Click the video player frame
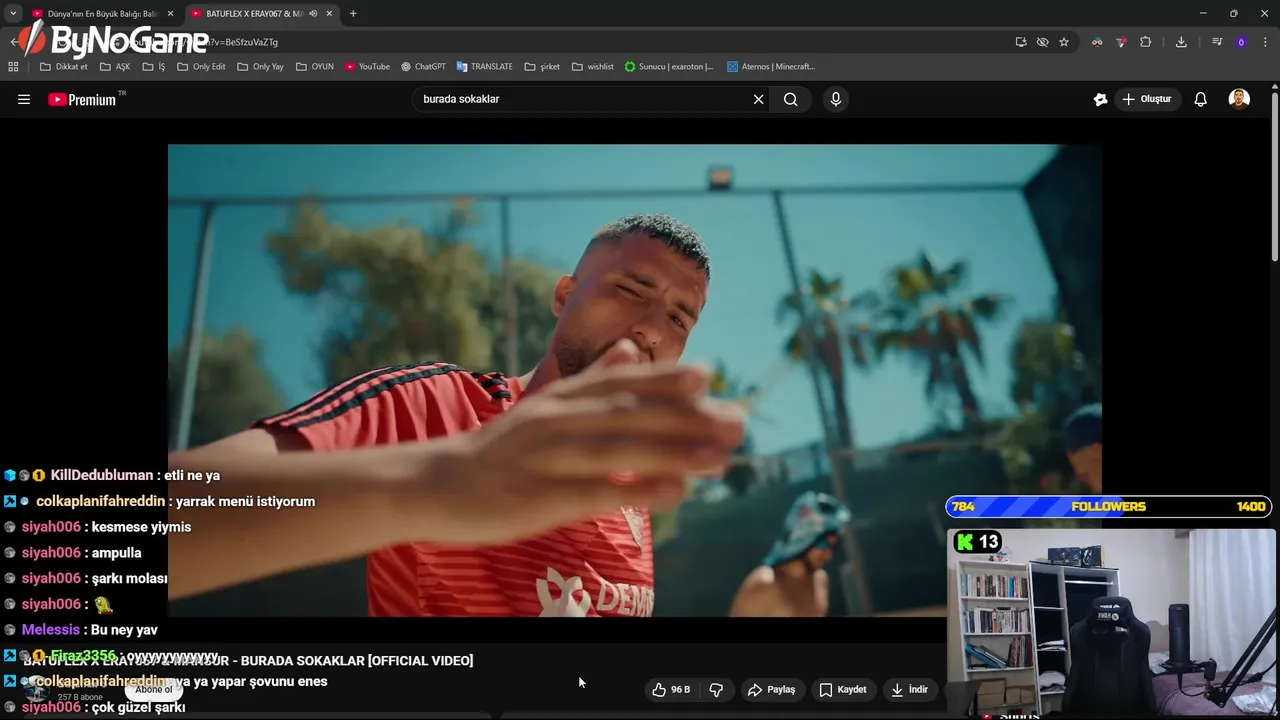Viewport: 1280px width, 720px height. pyautogui.click(x=634, y=380)
